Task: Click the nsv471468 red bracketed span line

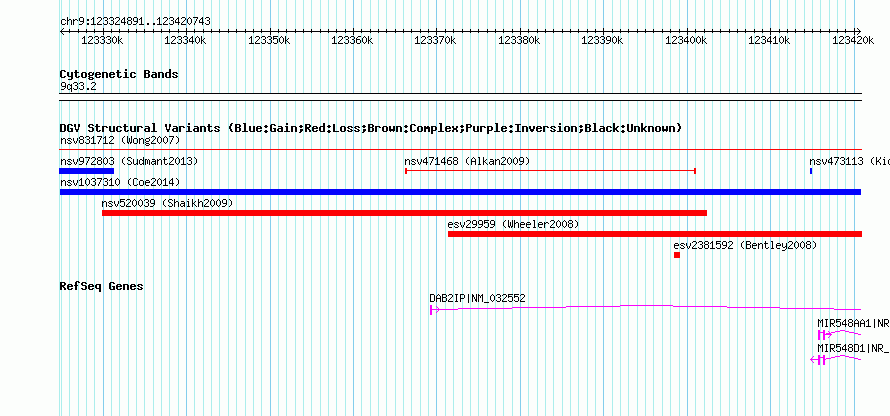Action: tap(551, 171)
